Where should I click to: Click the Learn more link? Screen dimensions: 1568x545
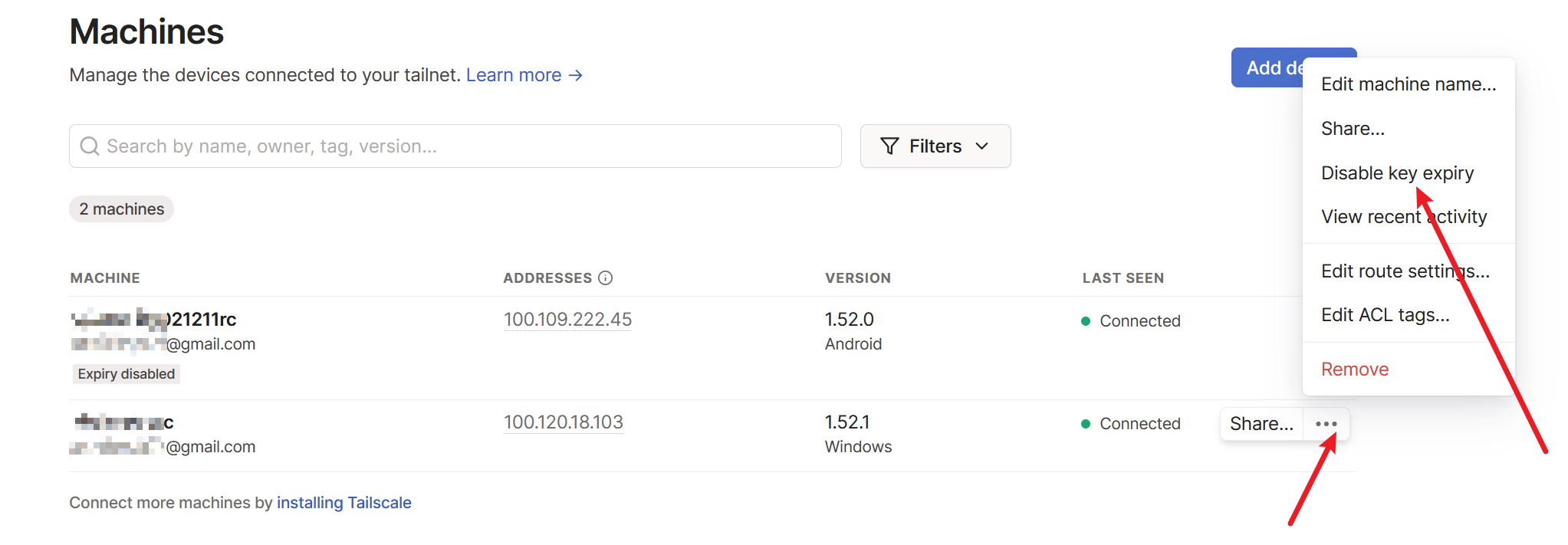[513, 75]
